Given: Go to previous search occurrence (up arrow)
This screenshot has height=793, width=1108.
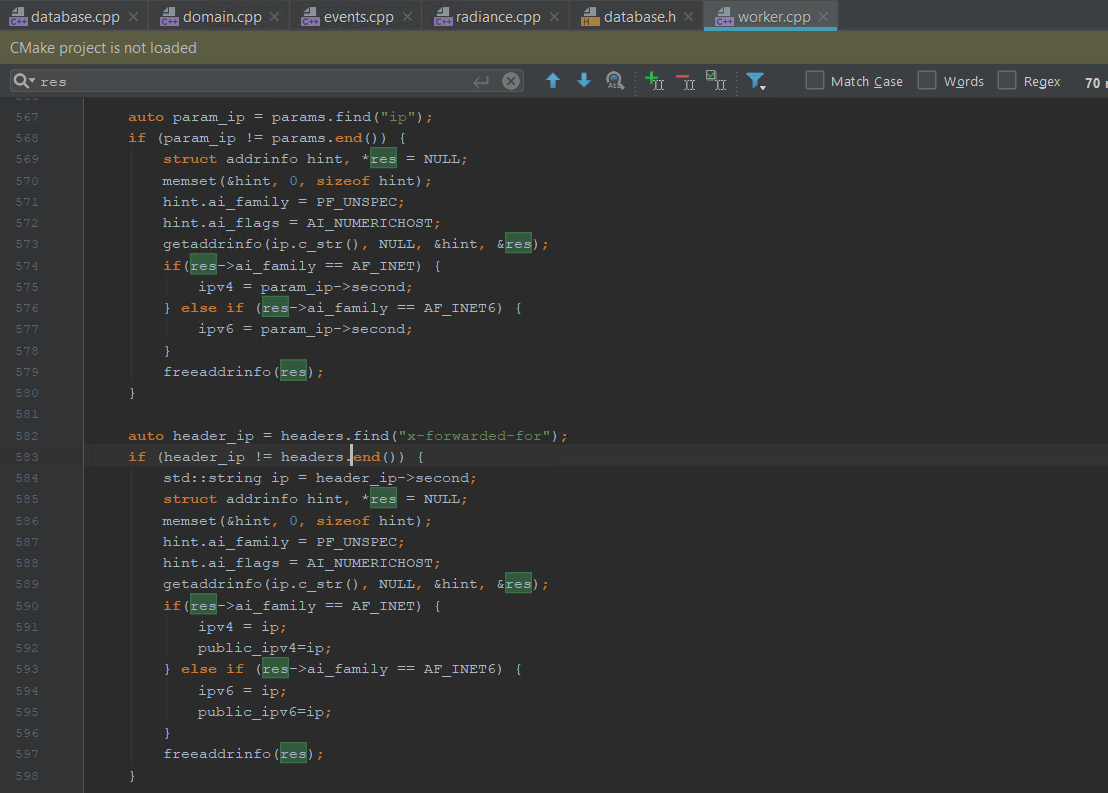Looking at the screenshot, I should [553, 81].
